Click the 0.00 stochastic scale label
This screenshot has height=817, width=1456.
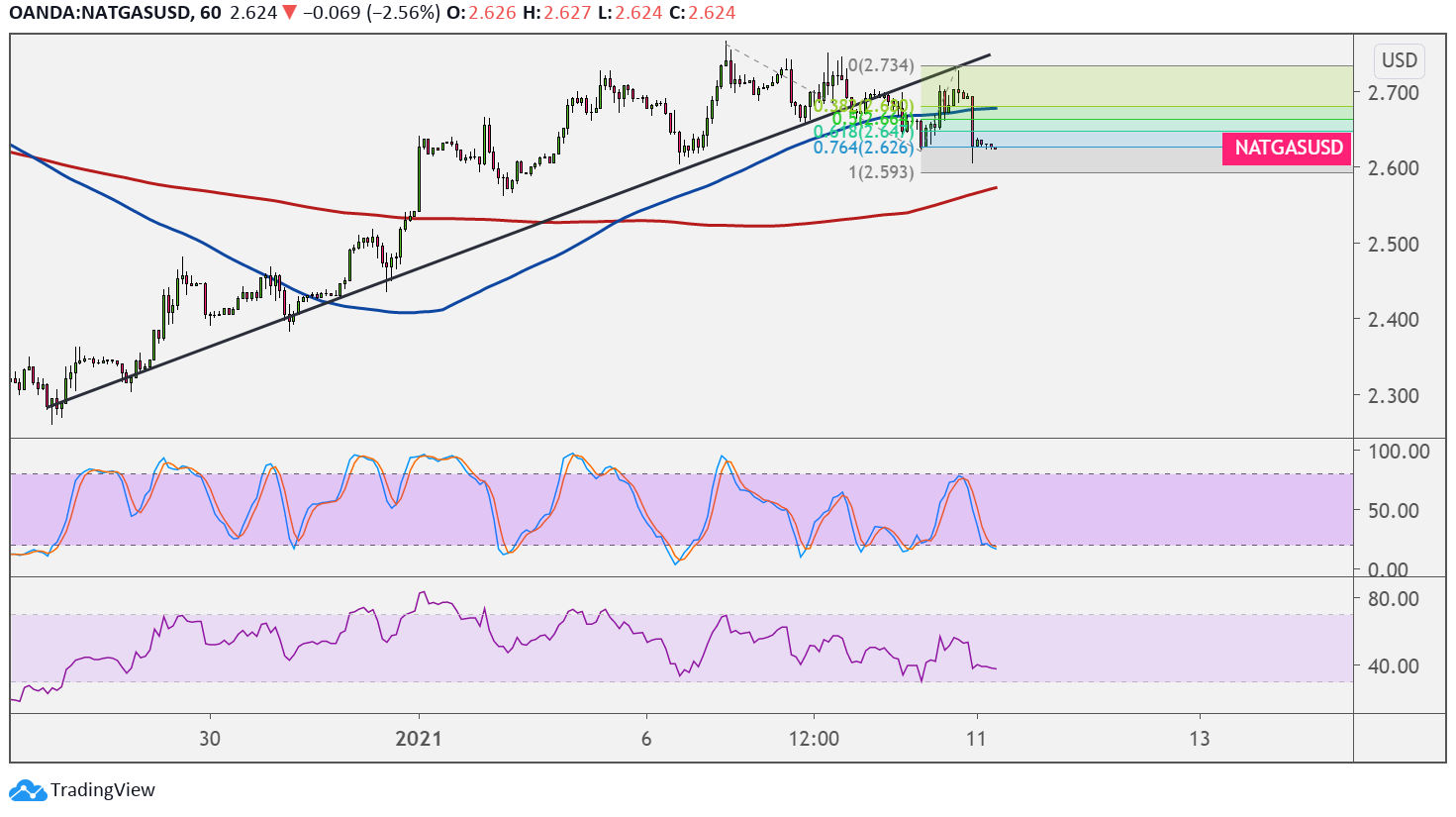point(1387,570)
